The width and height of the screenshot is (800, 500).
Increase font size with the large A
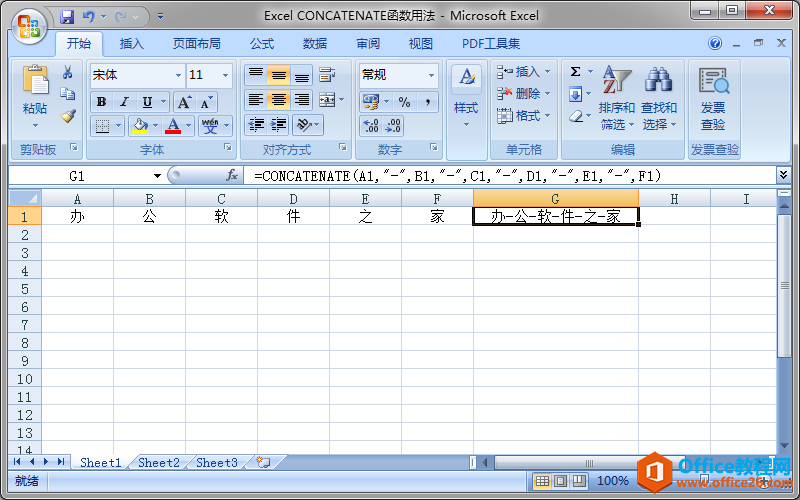pyautogui.click(x=184, y=102)
